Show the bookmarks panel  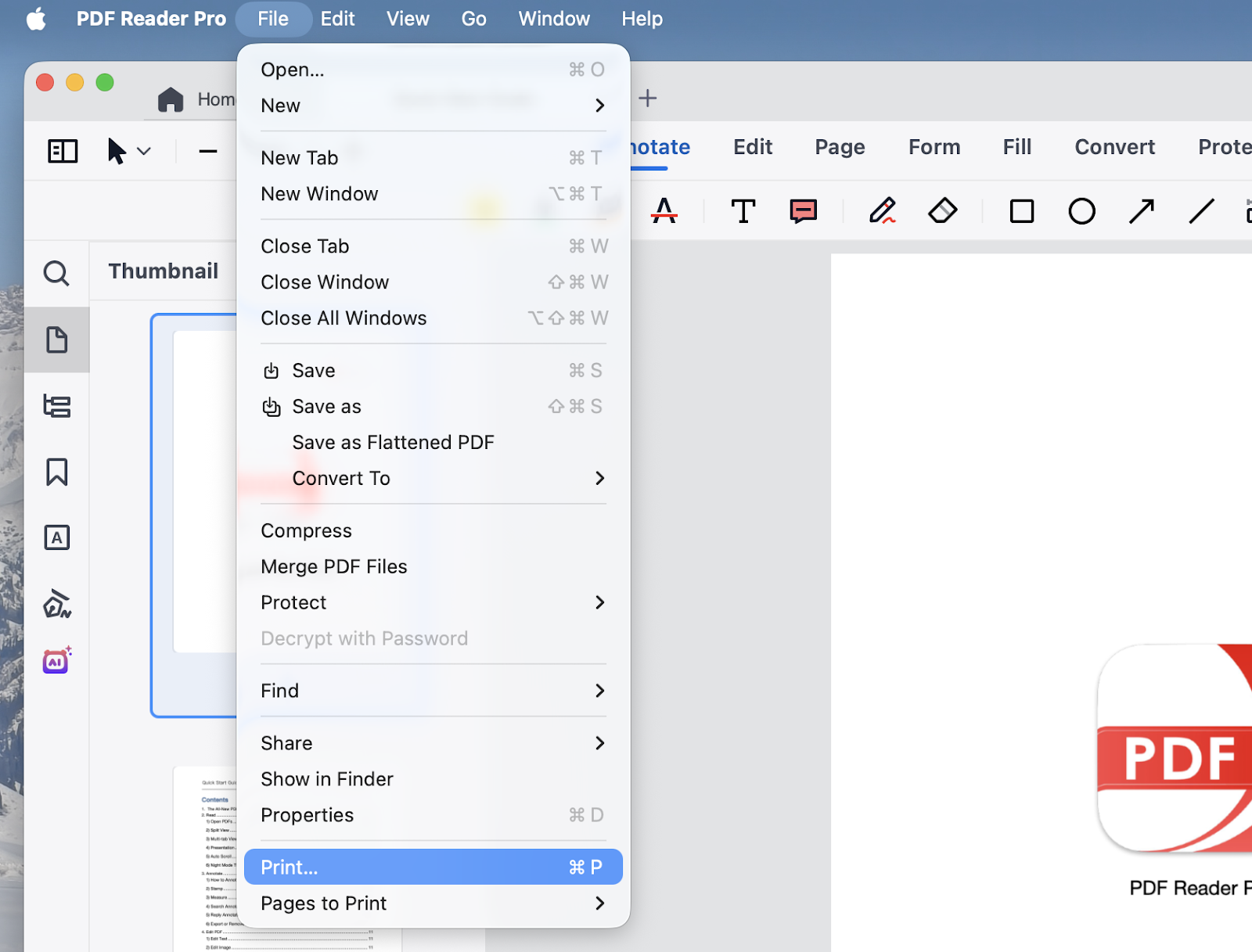tap(56, 472)
